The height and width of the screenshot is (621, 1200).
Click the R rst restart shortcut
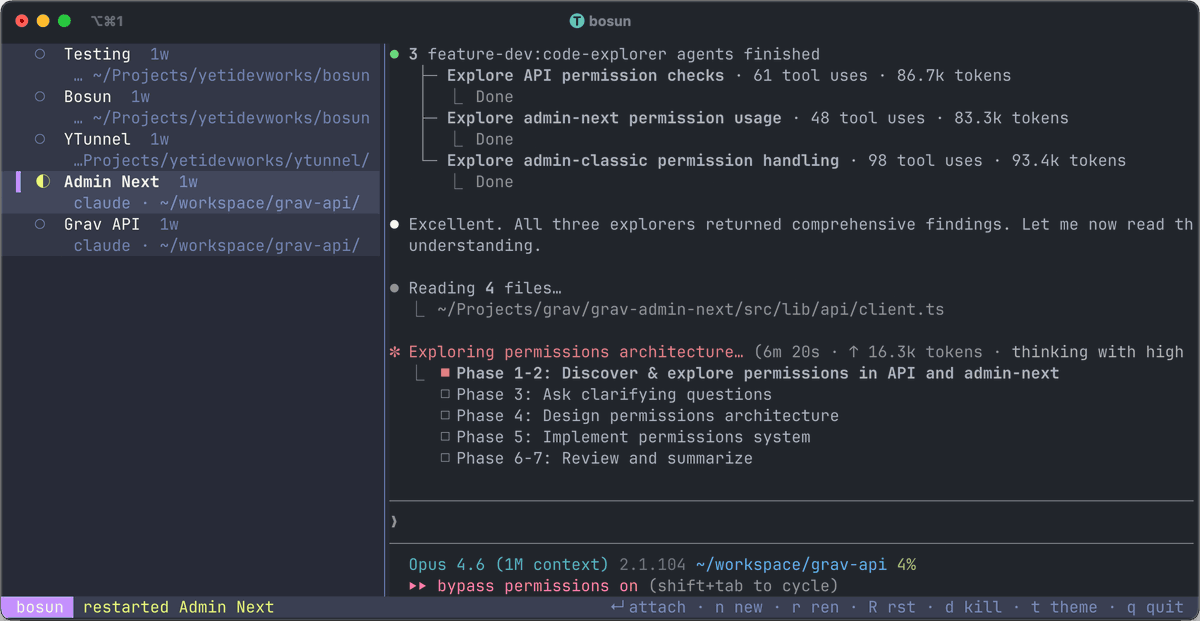coord(892,607)
